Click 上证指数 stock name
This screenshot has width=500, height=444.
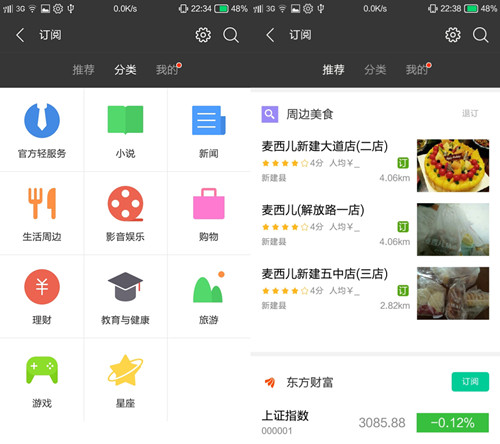pyautogui.click(x=285, y=416)
